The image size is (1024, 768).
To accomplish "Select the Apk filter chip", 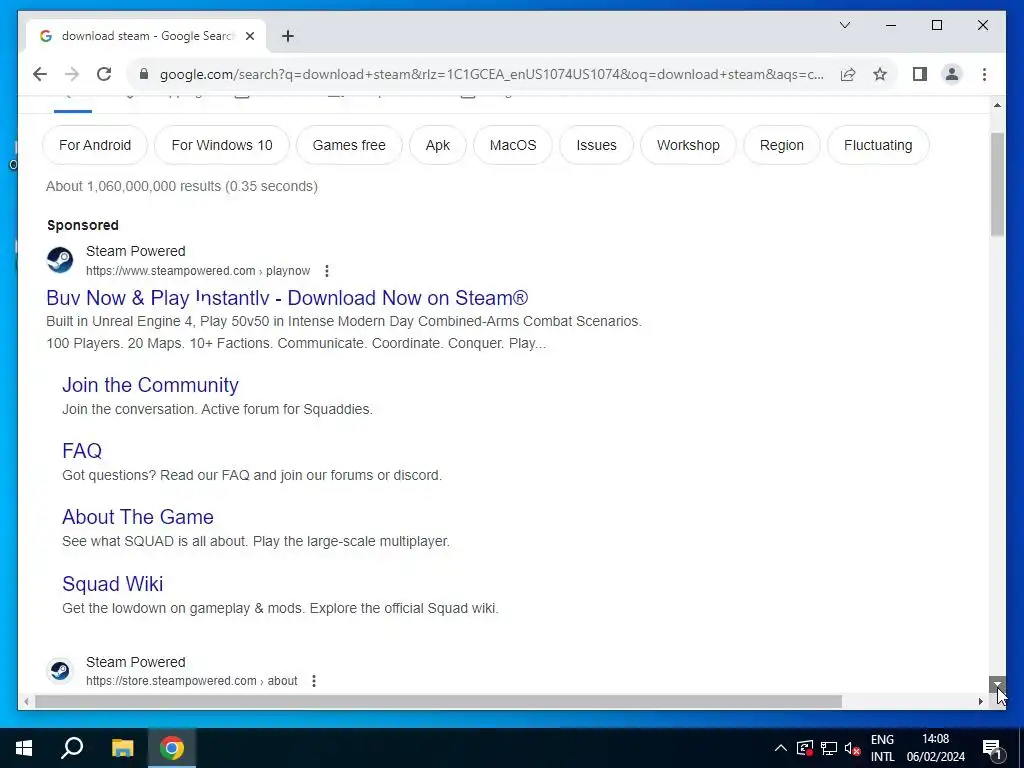I will [x=438, y=145].
